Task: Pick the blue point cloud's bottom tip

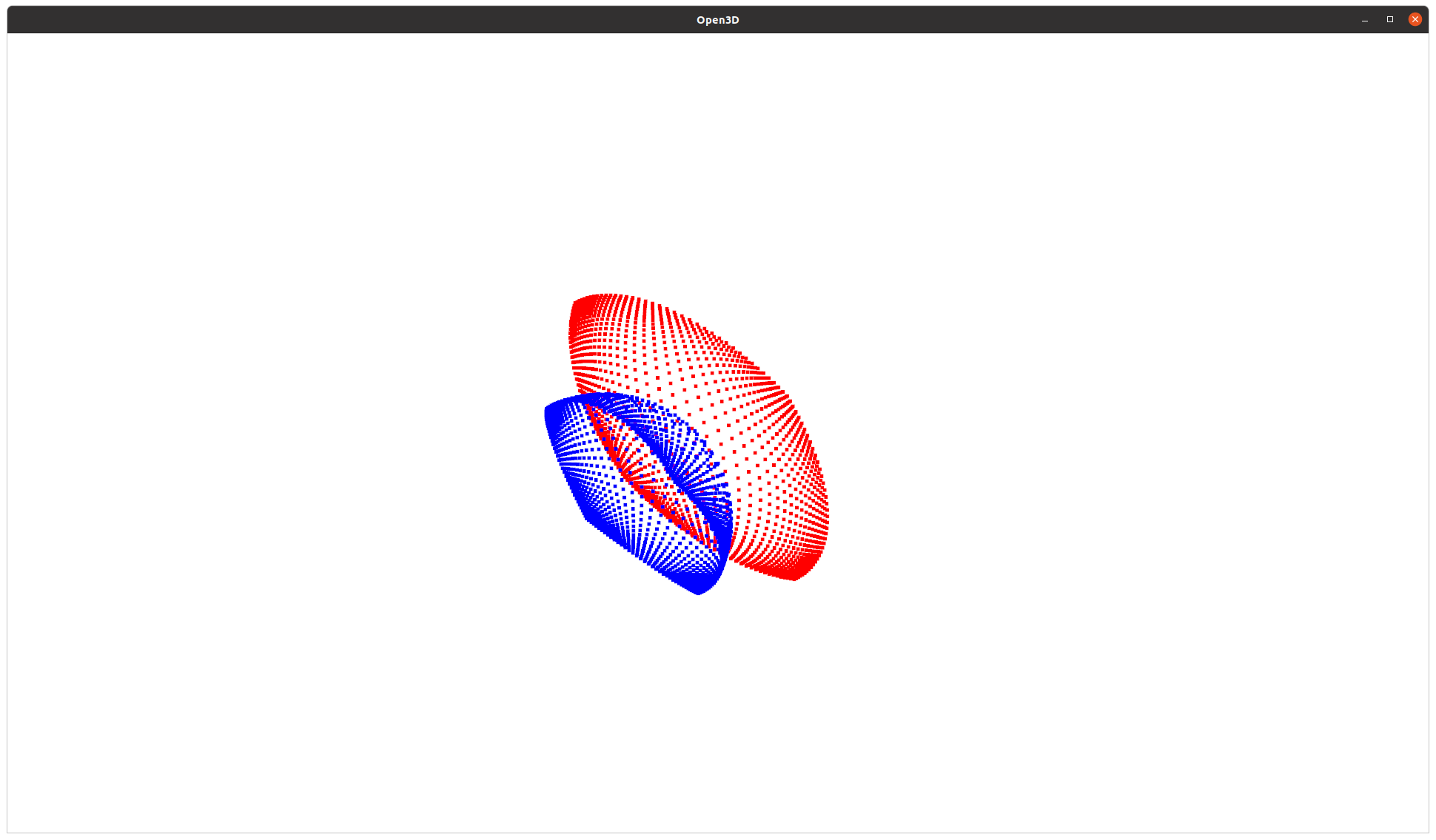Action: [x=699, y=590]
